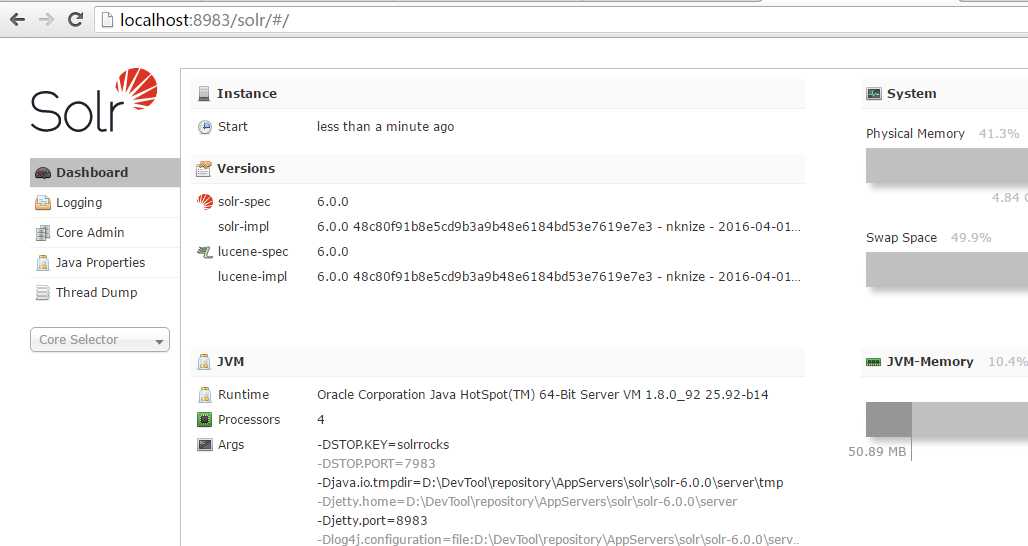
Task: Select the -Djetty.port=8983 argument
Action: (x=372, y=520)
